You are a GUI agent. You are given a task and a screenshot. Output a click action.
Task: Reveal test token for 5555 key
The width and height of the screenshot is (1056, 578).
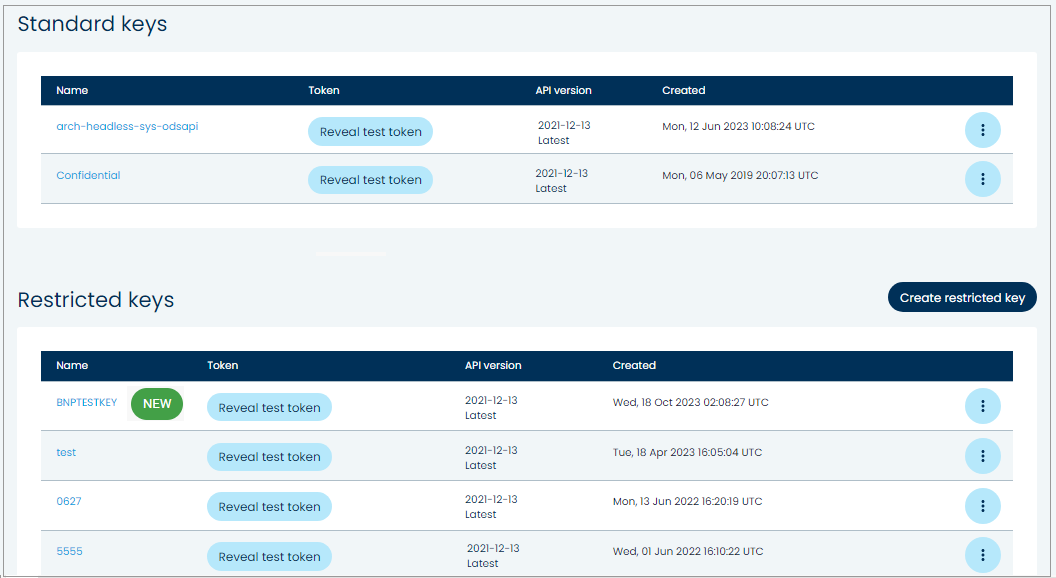269,557
